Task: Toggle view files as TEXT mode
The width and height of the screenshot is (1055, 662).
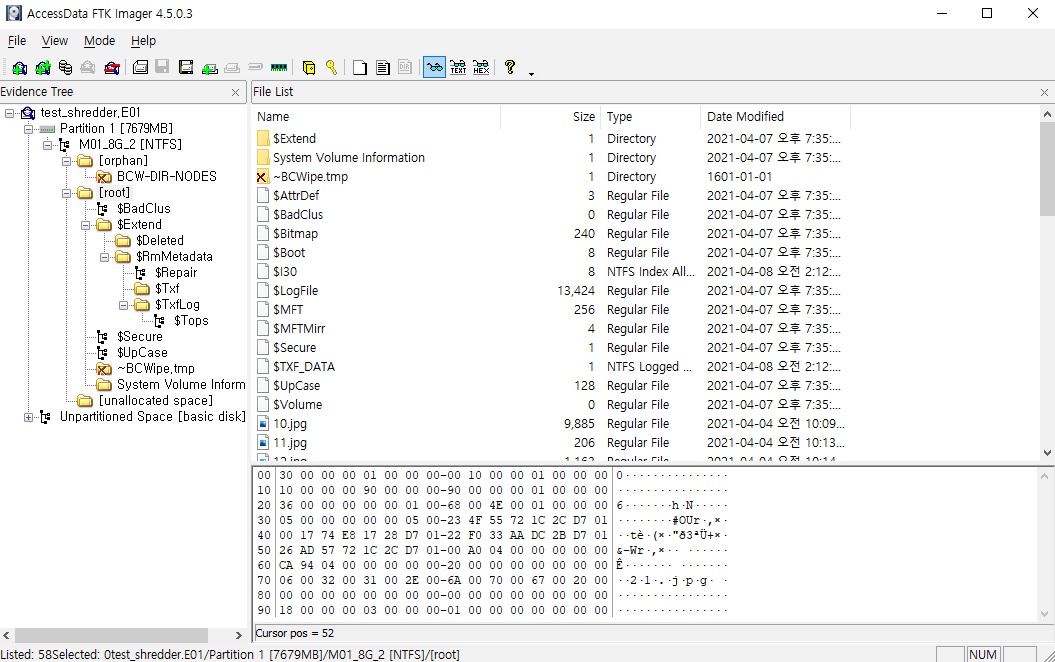Action: tap(458, 67)
